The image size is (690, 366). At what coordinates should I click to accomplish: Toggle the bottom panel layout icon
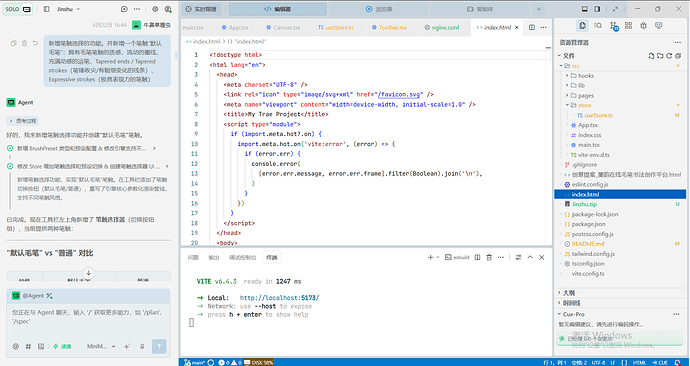[585, 9]
